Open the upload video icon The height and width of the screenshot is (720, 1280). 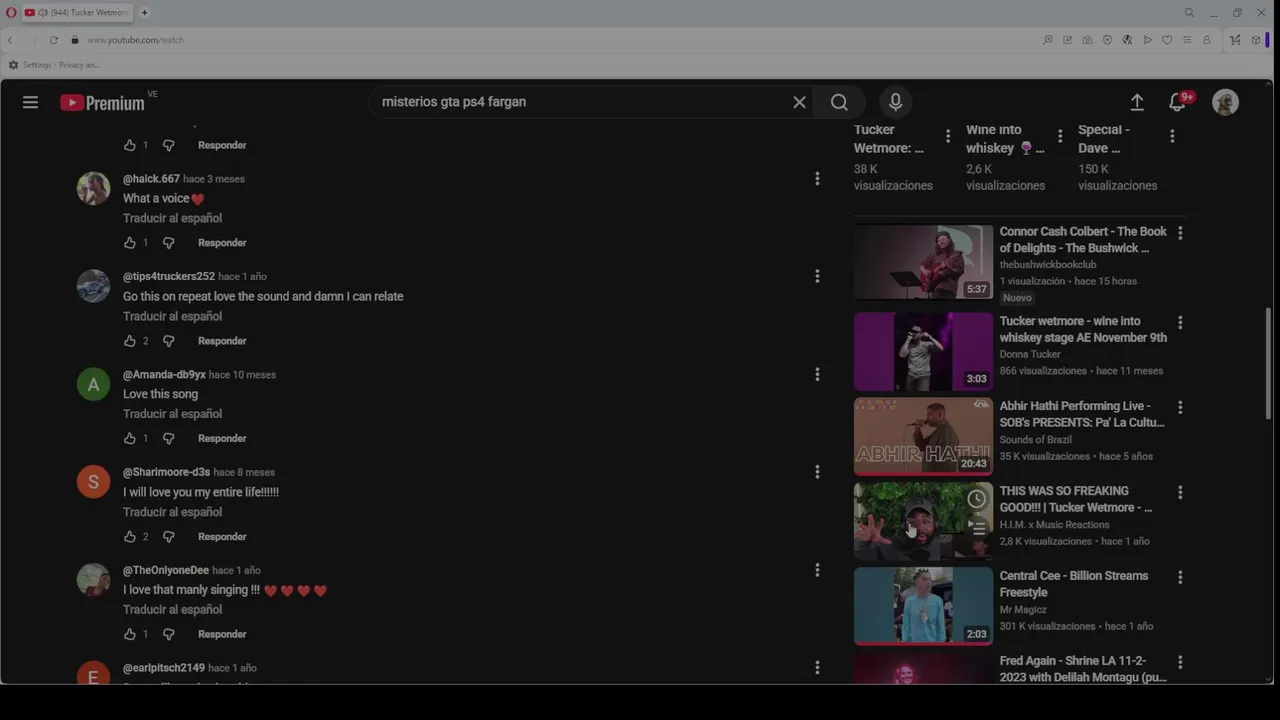click(1137, 102)
